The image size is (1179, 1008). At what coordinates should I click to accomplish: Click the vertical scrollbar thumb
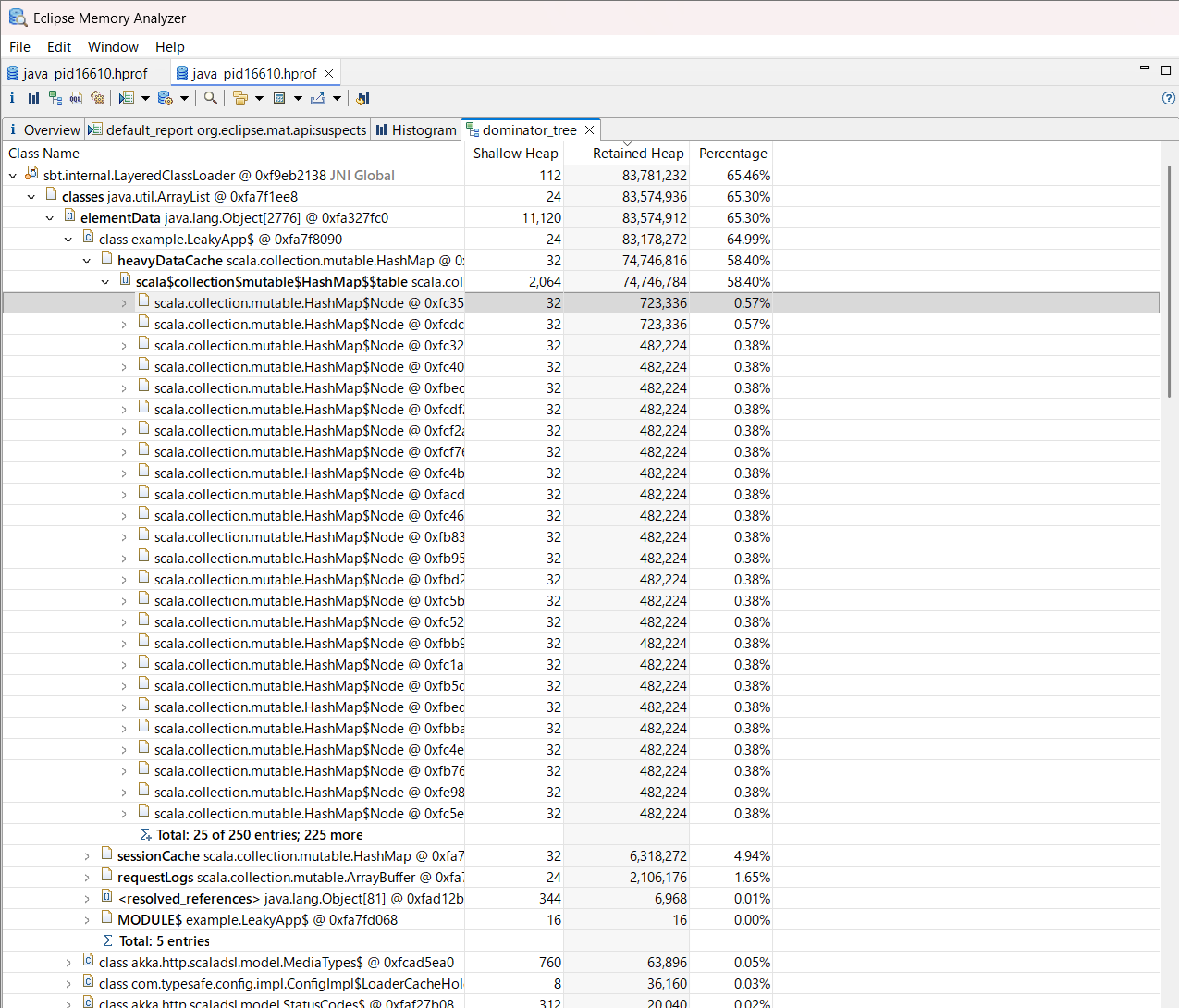(1170, 282)
